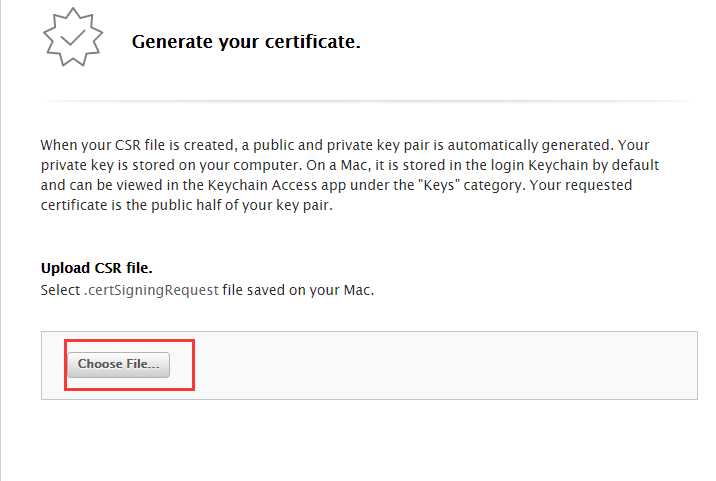Click the checkmark inside the seal icon
This screenshot has height=481, width=716.
coord(73,37)
